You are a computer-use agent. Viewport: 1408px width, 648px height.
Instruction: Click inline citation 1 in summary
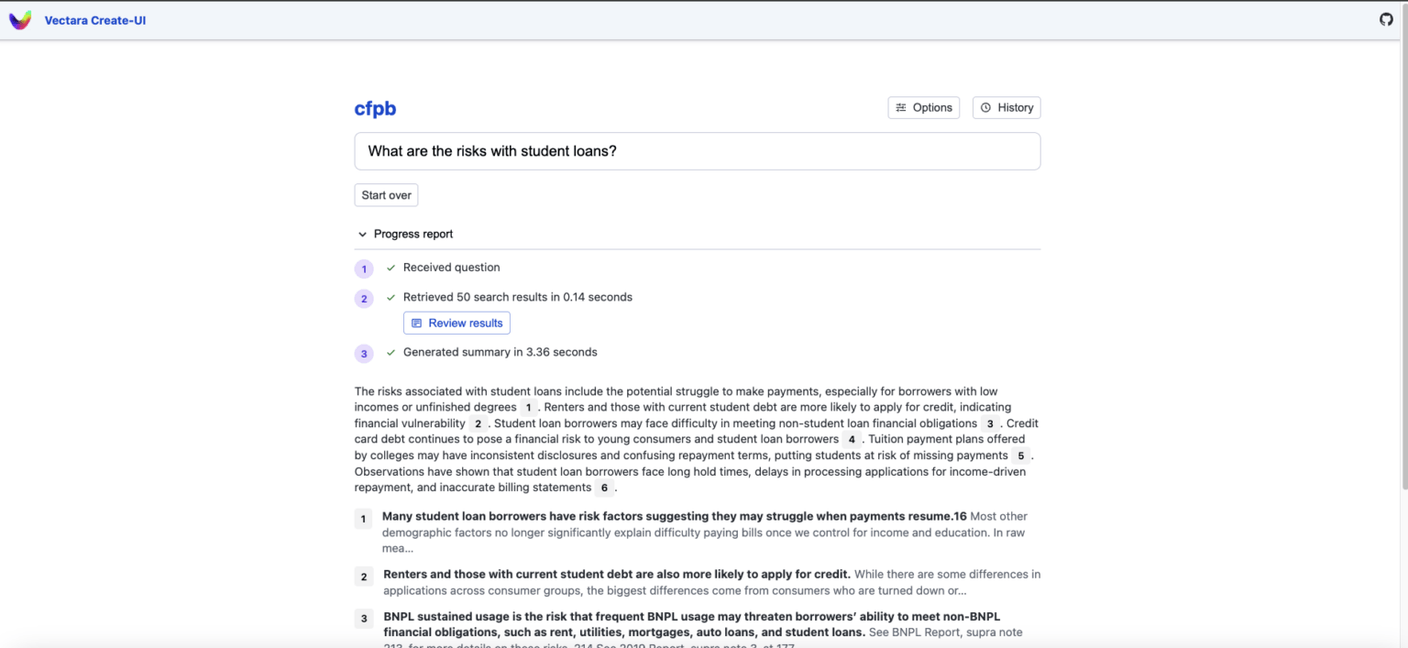528,408
